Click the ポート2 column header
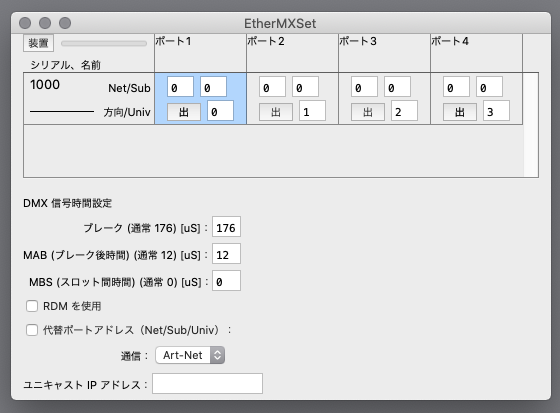Screen dimensions: 560x413 point(292,53)
